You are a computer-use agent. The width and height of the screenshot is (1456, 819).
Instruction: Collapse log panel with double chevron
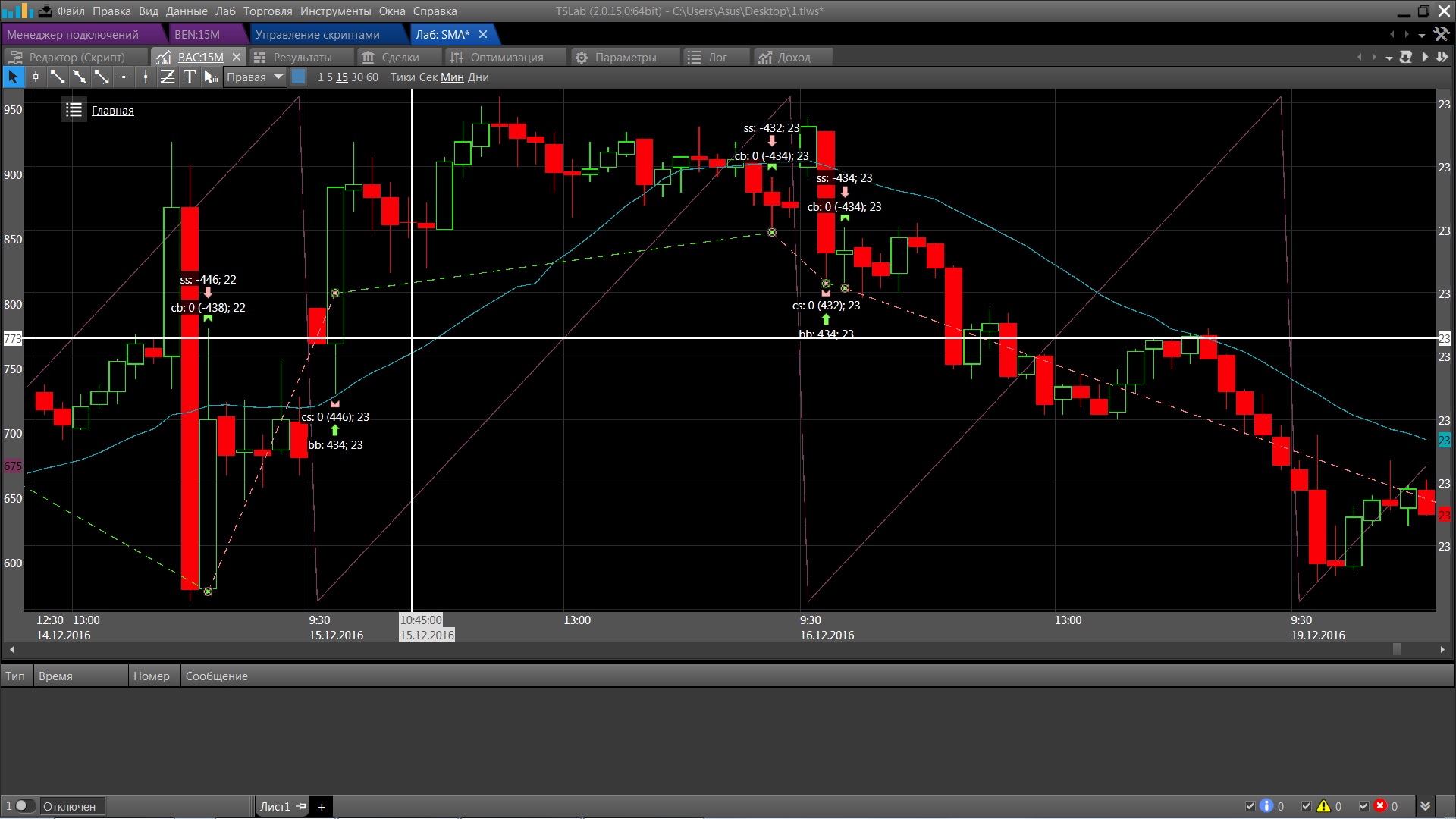(x=1425, y=806)
